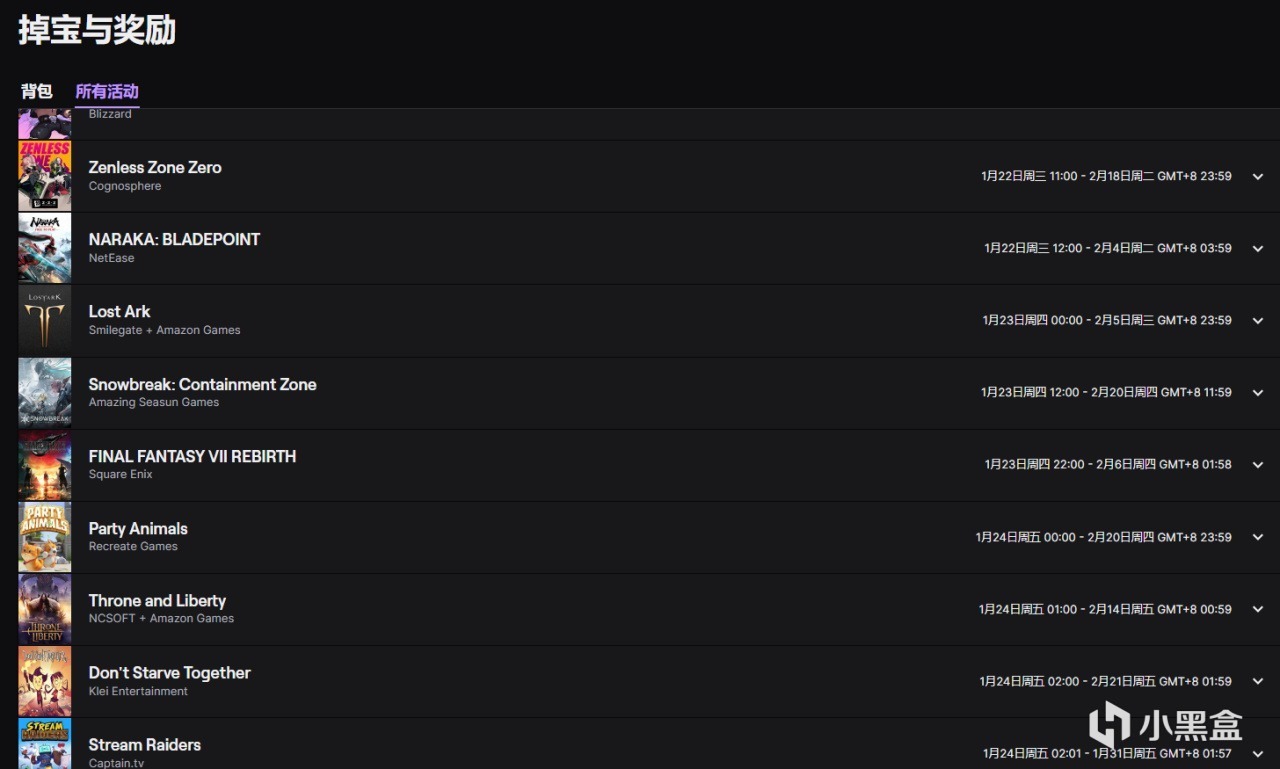Open Throne and Liberty cover icon
The width and height of the screenshot is (1280, 769).
[x=45, y=609]
